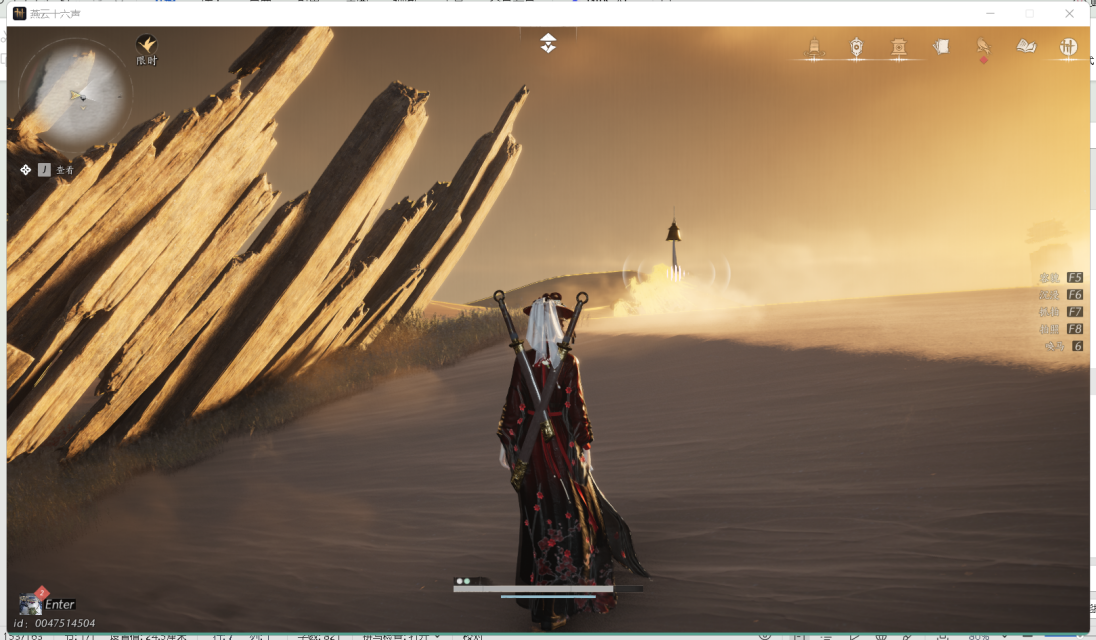Viewport: 1096px width, 640px height.
Task: Toggle 沉浸 immersive mode F6
Action: [1061, 294]
